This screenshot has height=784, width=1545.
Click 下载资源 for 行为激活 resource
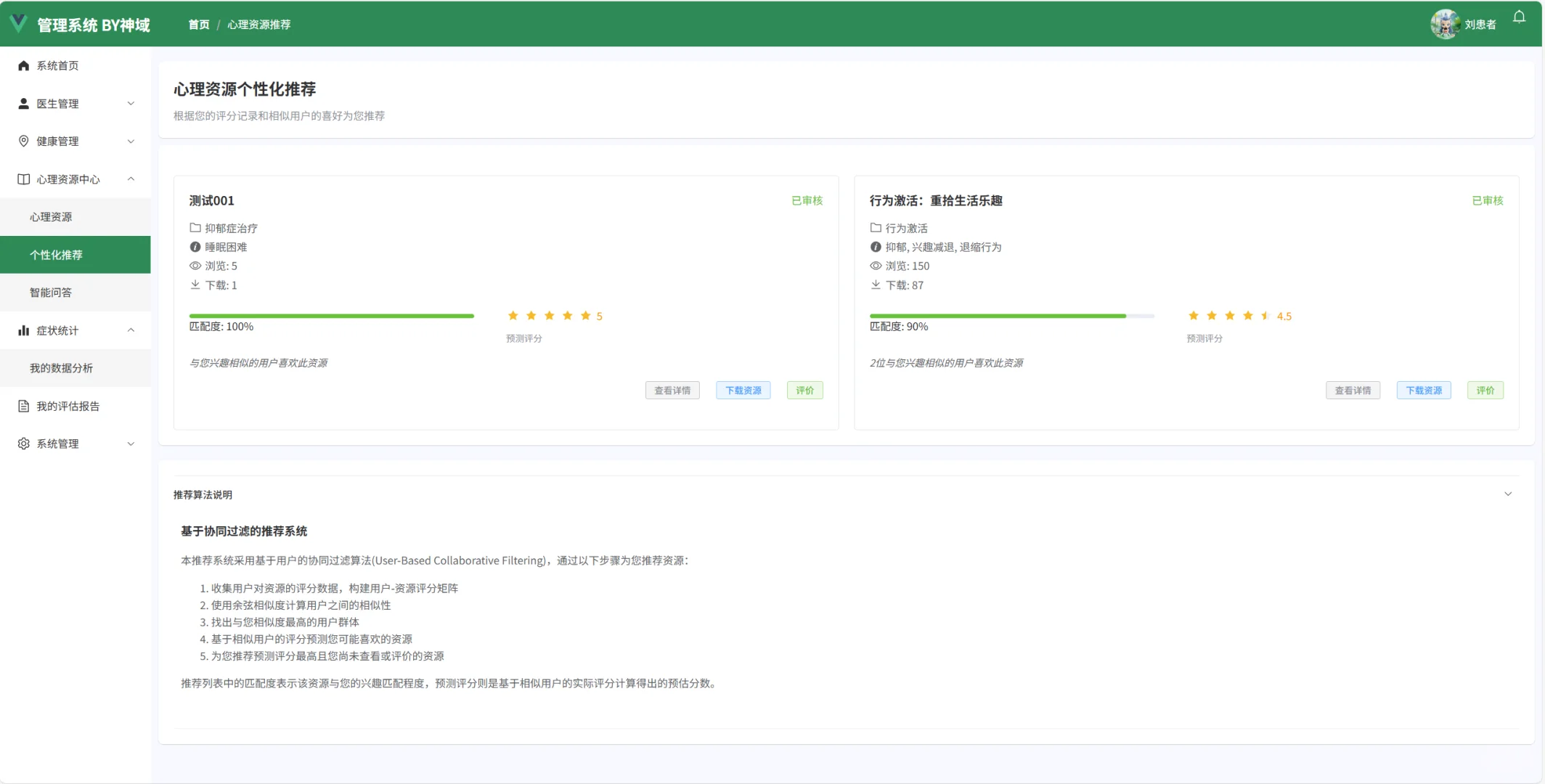[1423, 390]
